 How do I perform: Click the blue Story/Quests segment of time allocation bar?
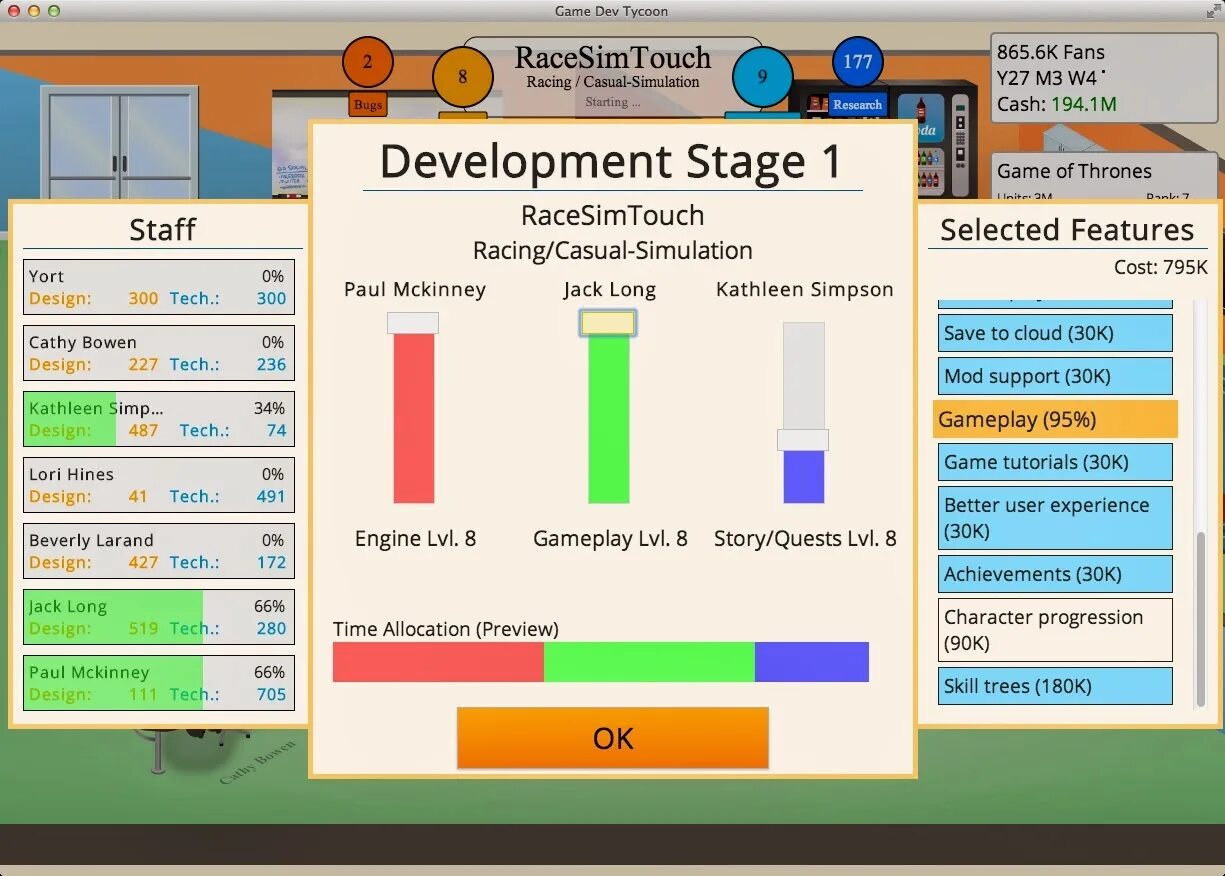point(812,662)
